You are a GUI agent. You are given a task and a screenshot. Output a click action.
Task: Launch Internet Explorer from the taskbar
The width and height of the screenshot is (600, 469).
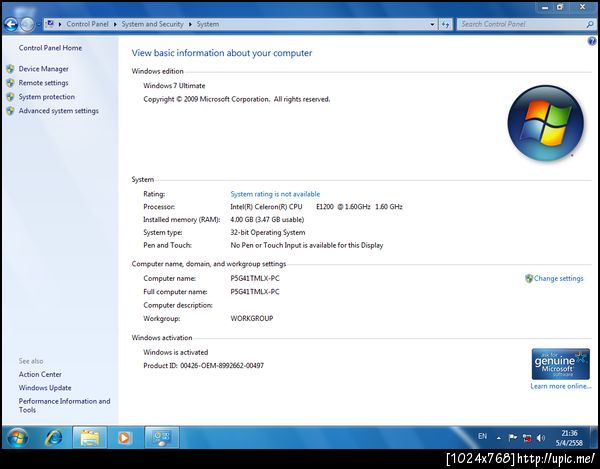coord(54,437)
